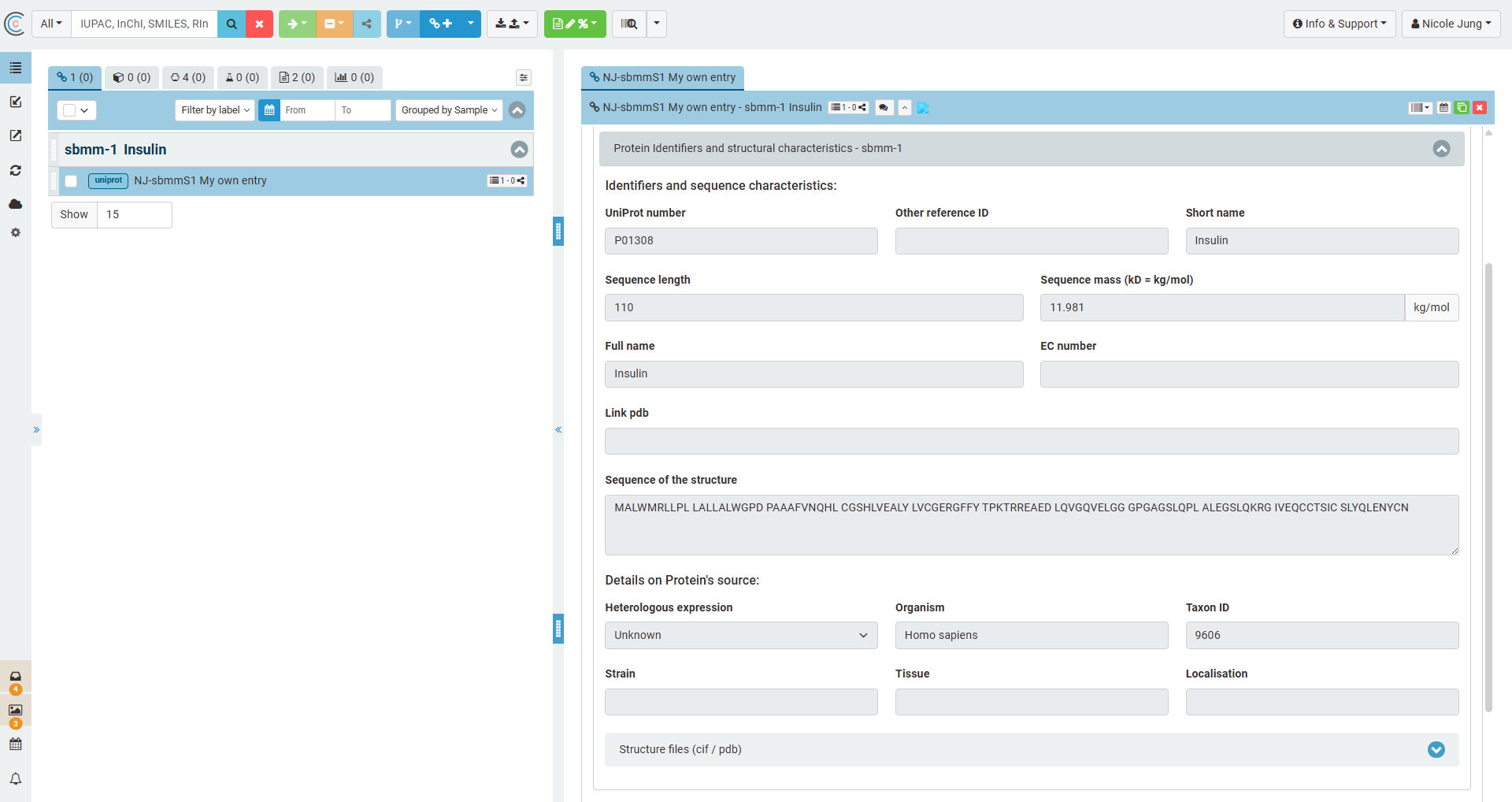1512x802 pixels.
Task: Collapse the sbmm-1 Insulin group
Action: click(519, 150)
